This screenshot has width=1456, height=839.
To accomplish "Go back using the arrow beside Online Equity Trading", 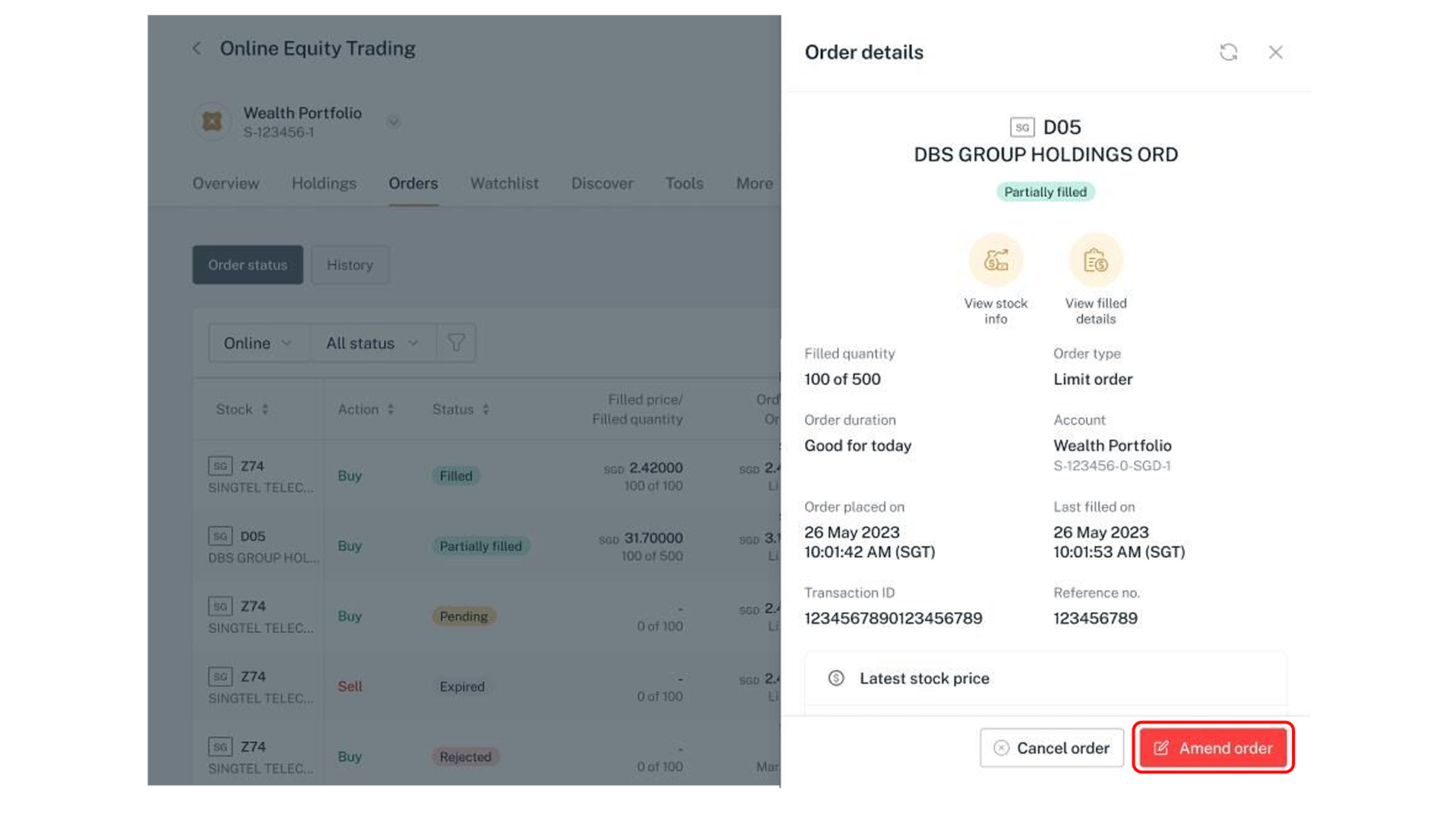I will pos(196,48).
